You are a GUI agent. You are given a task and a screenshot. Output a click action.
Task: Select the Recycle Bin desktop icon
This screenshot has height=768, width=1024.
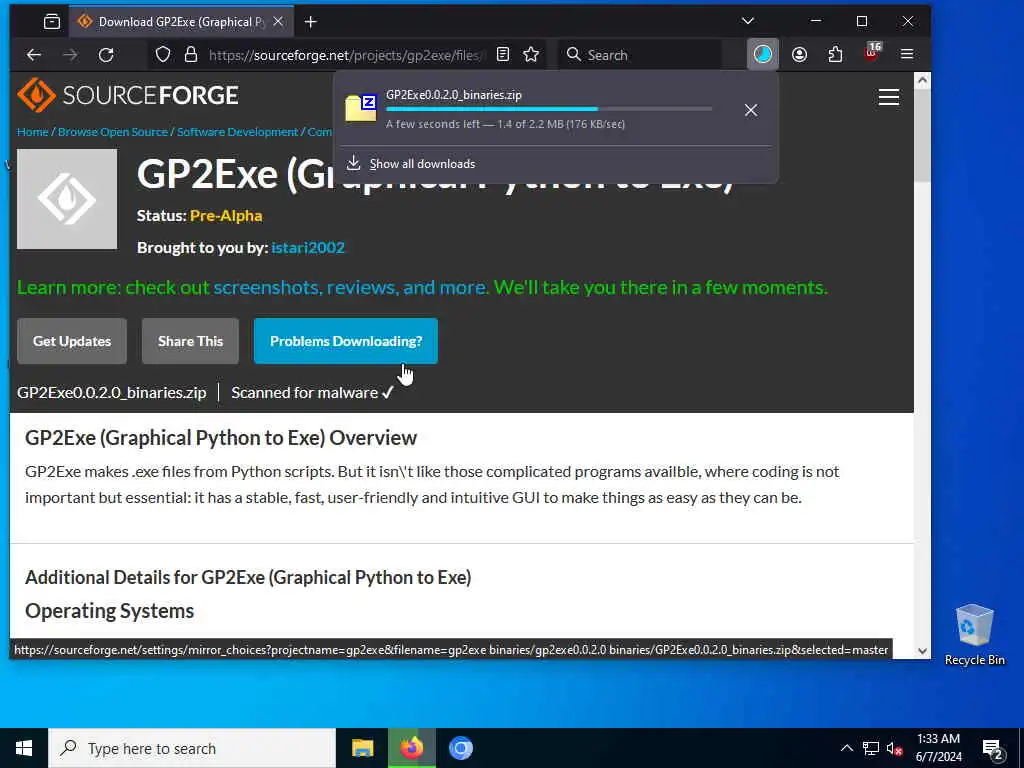(974, 634)
